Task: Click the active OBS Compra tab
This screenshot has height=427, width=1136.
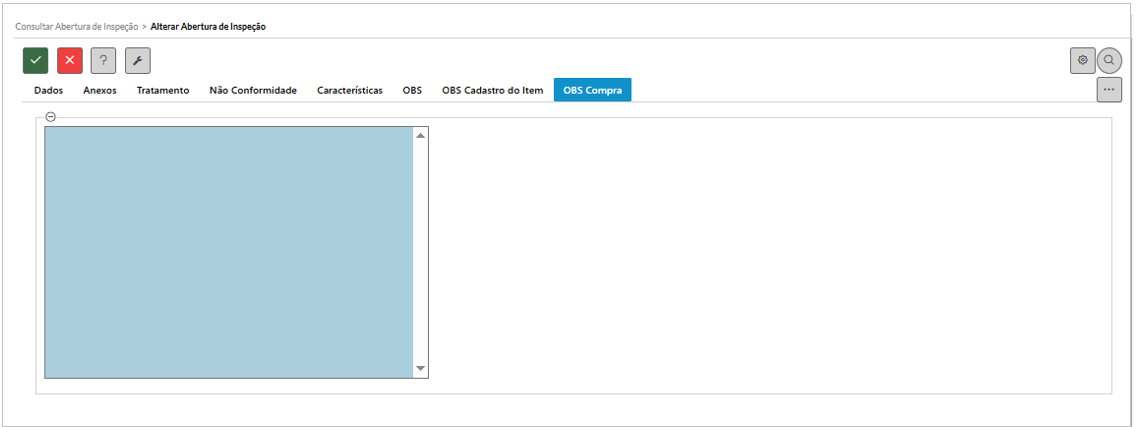Action: (x=592, y=90)
